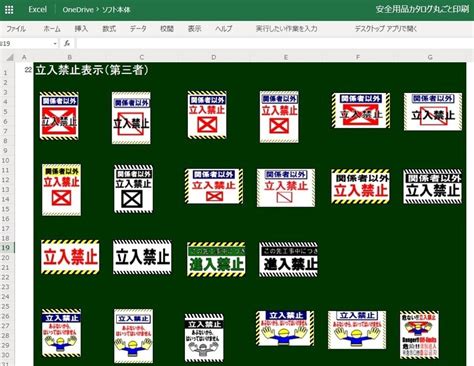Viewport: 474px width, 366px height.
Task: Select the green 進入禁止 sign thumbnail
Action: point(216,259)
